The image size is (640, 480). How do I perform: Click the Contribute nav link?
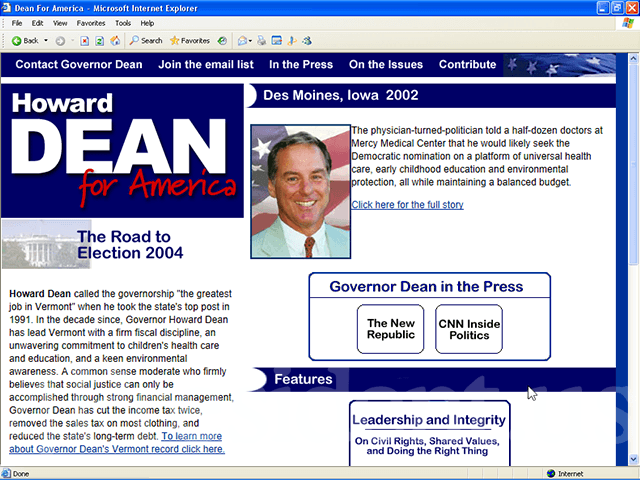coord(467,64)
